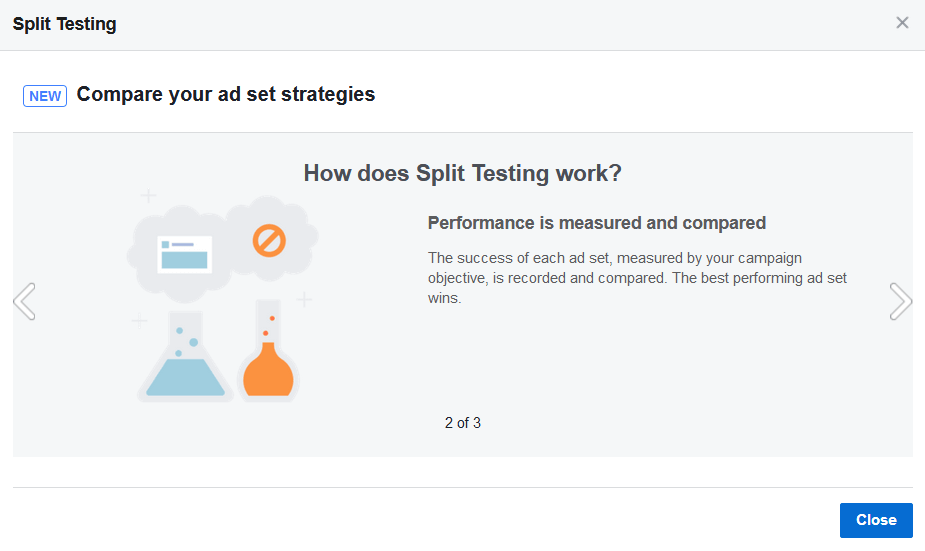
Task: Click the "Compare your ad set strategies" title
Action: [x=226, y=94]
